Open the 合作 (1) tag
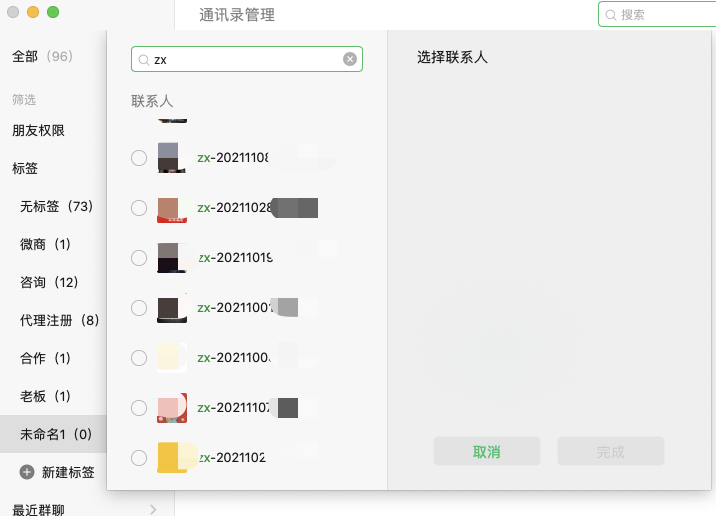Screen dimensions: 716x516 [45, 358]
